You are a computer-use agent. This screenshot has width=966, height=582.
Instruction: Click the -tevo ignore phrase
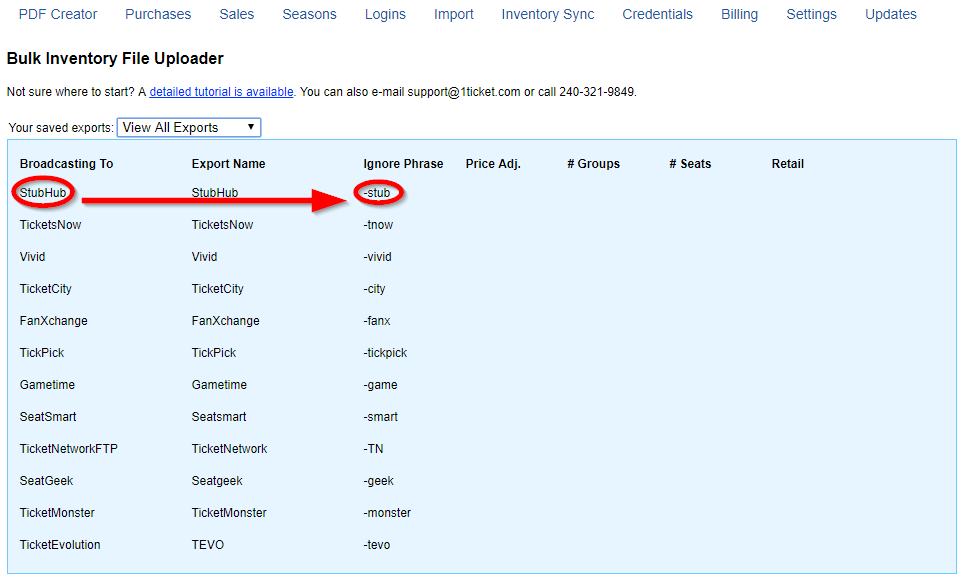point(377,545)
